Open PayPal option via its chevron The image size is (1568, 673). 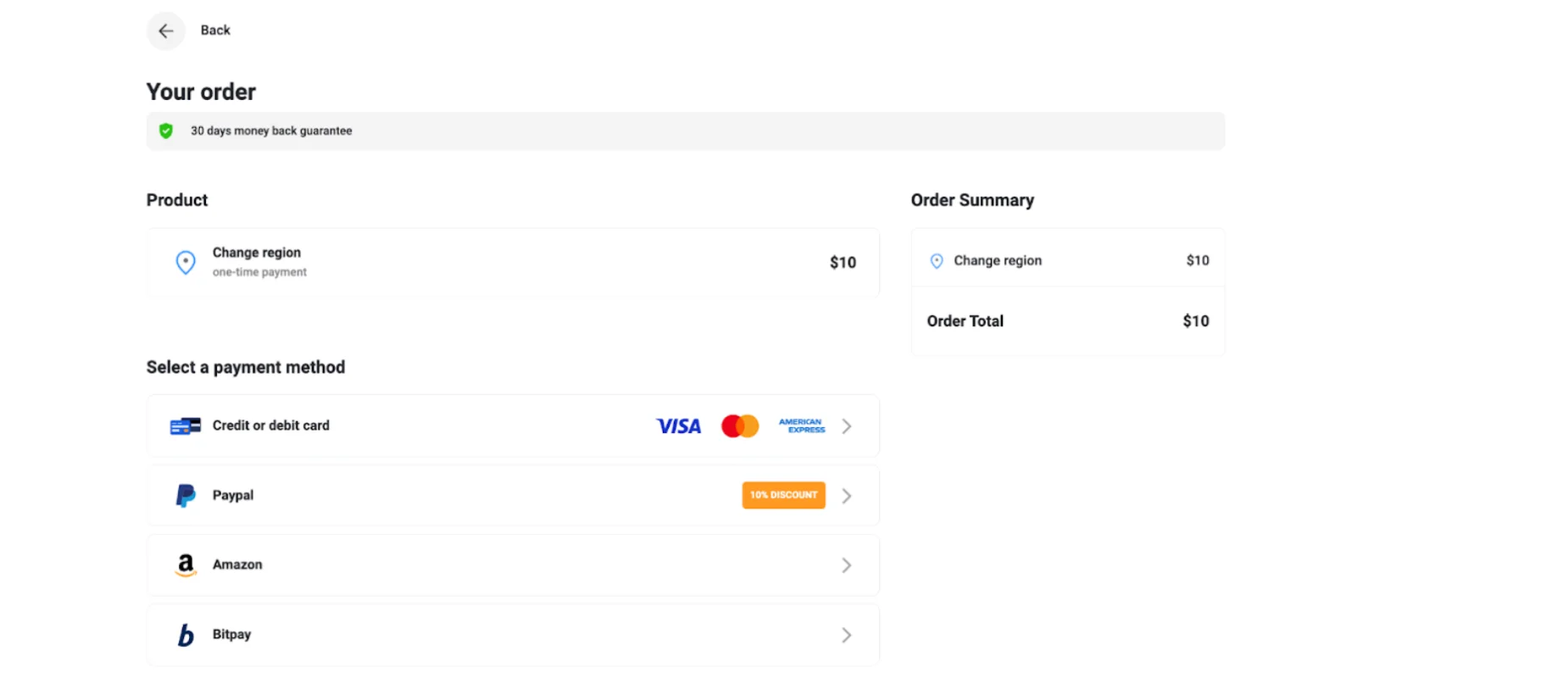point(847,496)
